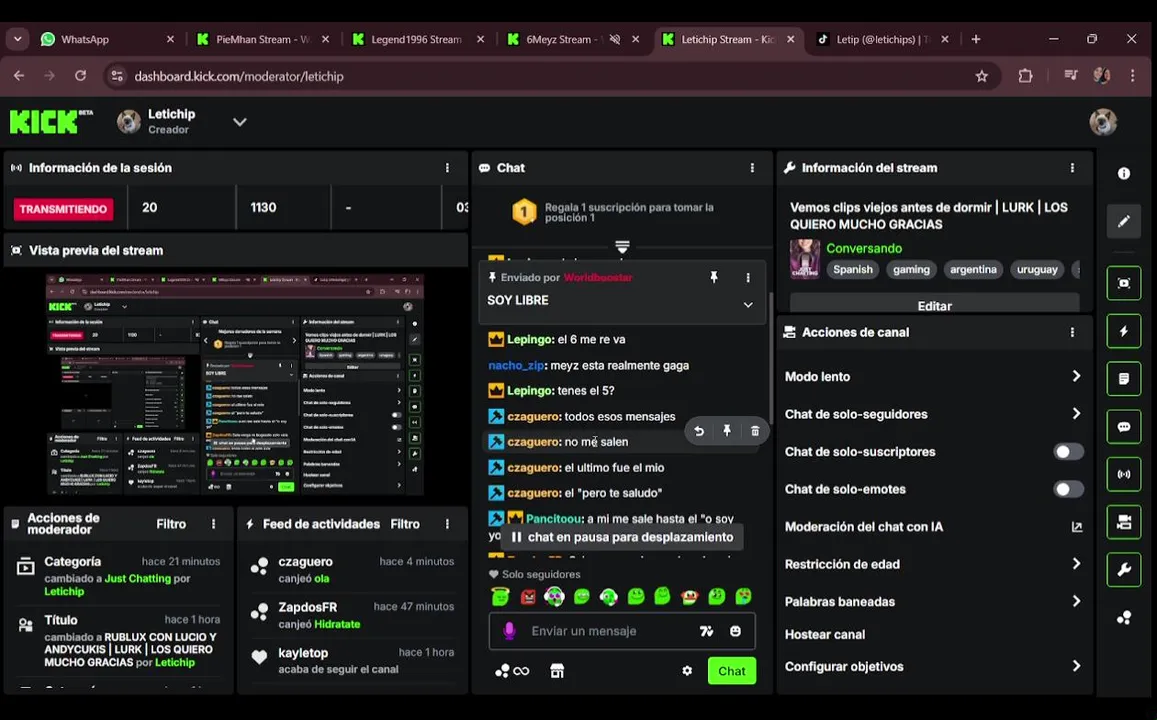Screen dimensions: 1157x720
Task: Open pinned message three-dot options
Action: pos(747,277)
